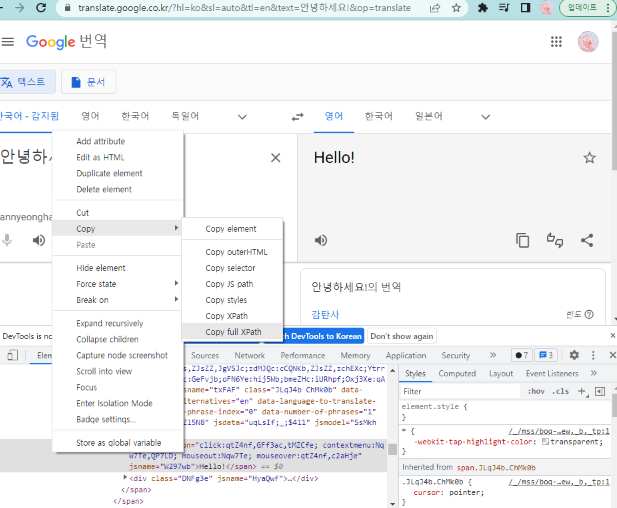This screenshot has height=508, width=617.
Task: Show more DevTools panels chevron
Action: tap(493, 355)
